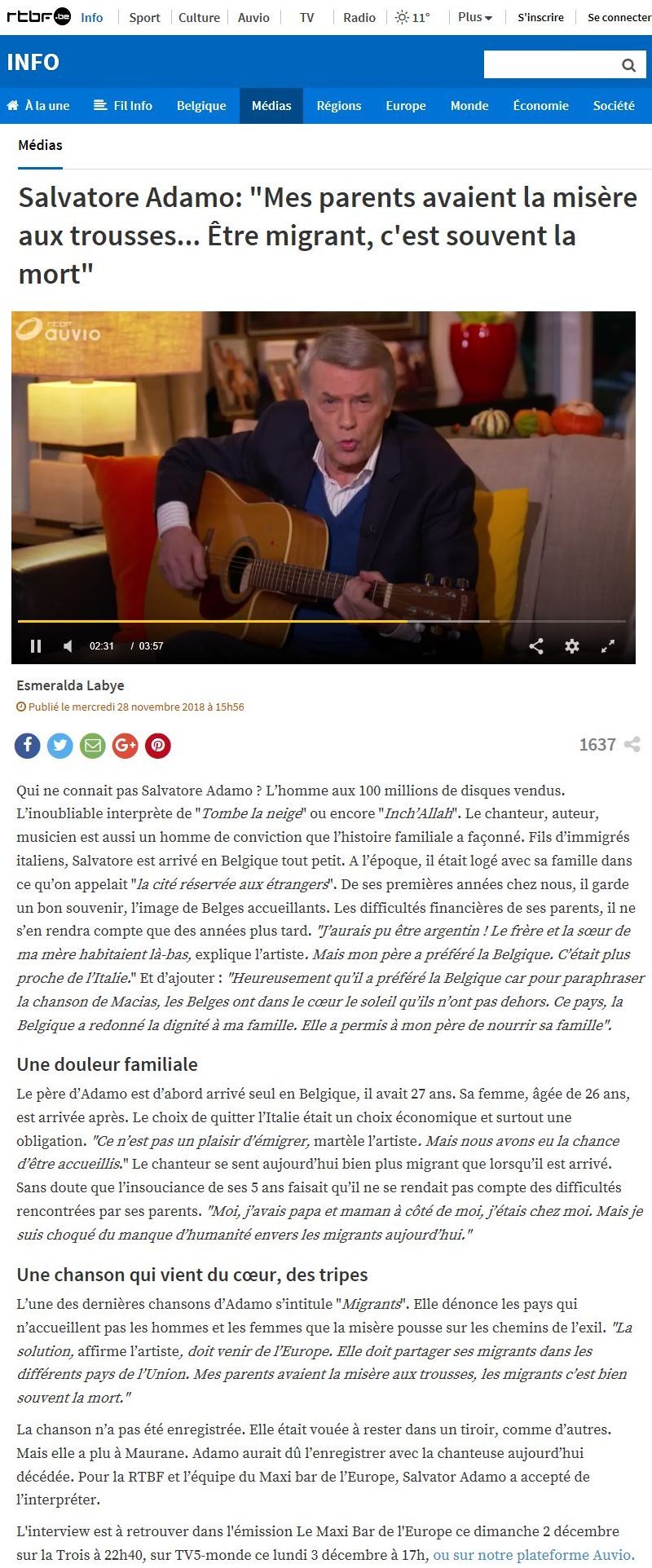Expand the Plus dropdown menu
The width and height of the screenshot is (652, 1568).
pyautogui.click(x=474, y=17)
